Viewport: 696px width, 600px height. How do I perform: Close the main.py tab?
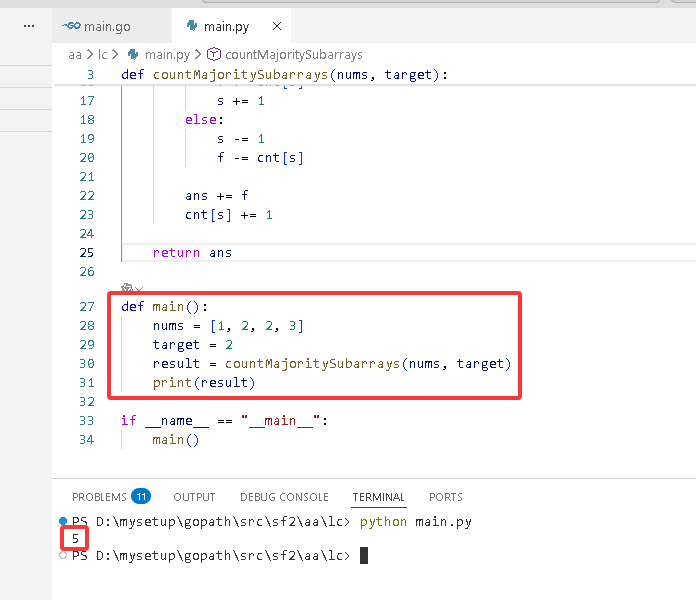(x=277, y=26)
